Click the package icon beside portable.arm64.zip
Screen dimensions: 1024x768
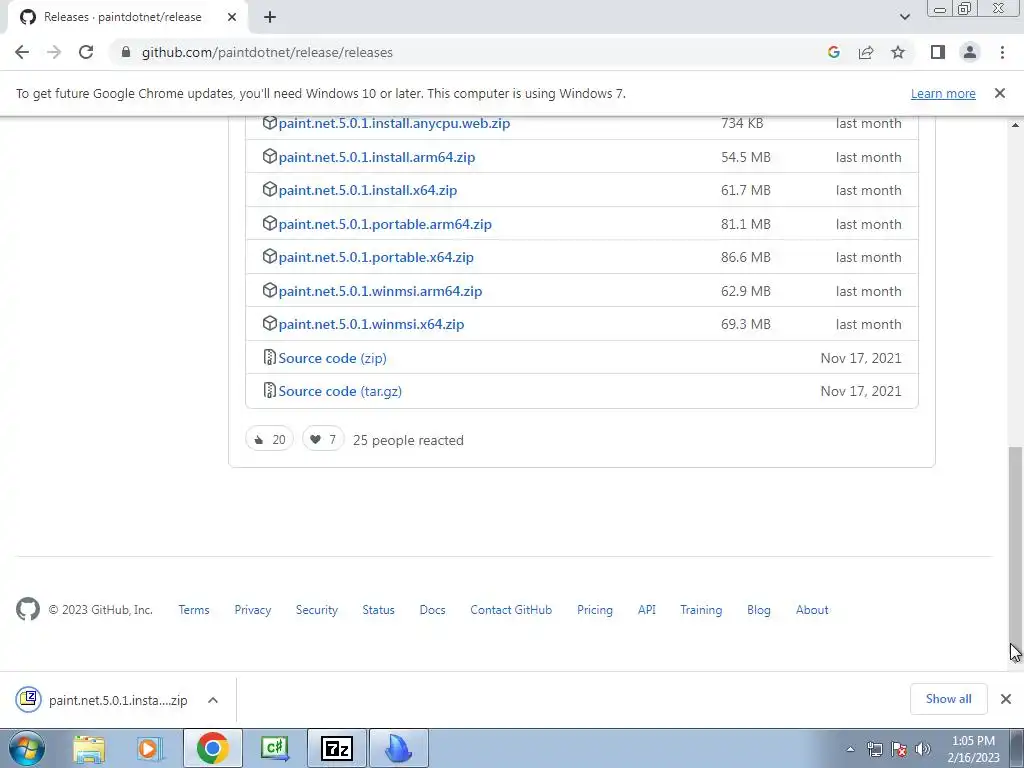point(270,223)
